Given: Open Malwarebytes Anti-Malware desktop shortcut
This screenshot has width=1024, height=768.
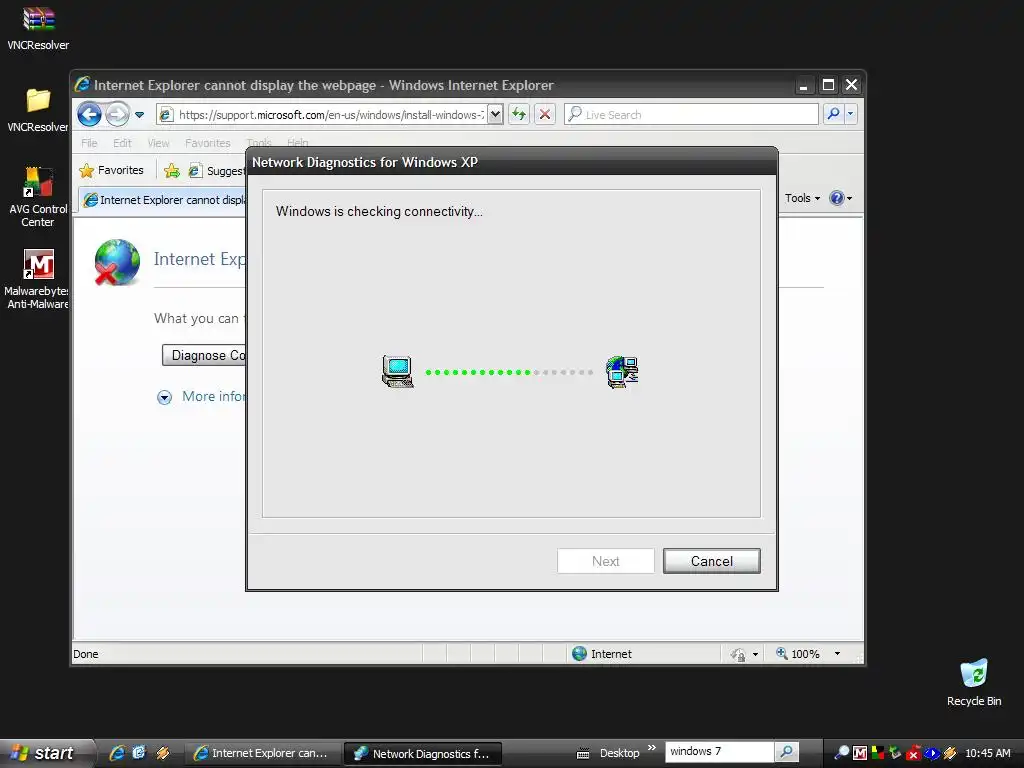Looking at the screenshot, I should (38, 279).
